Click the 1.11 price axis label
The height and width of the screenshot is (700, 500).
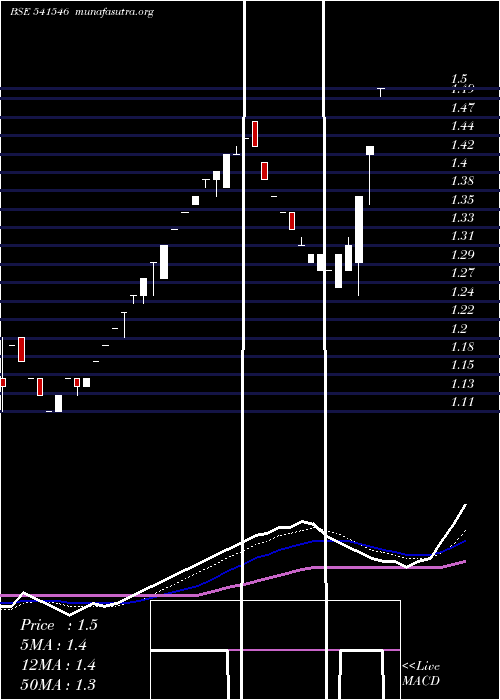[x=463, y=402]
